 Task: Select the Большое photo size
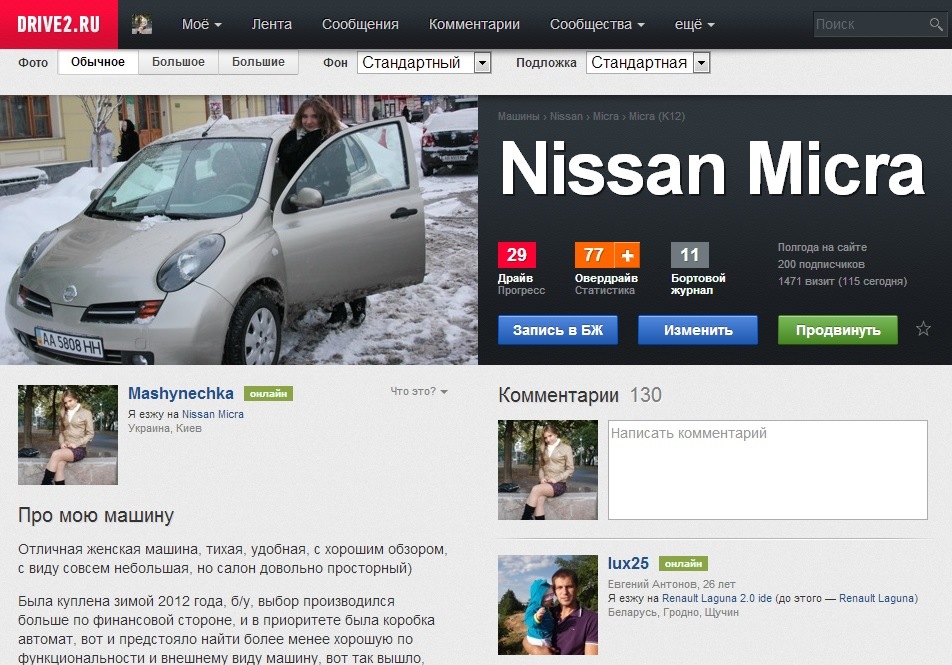pos(178,62)
